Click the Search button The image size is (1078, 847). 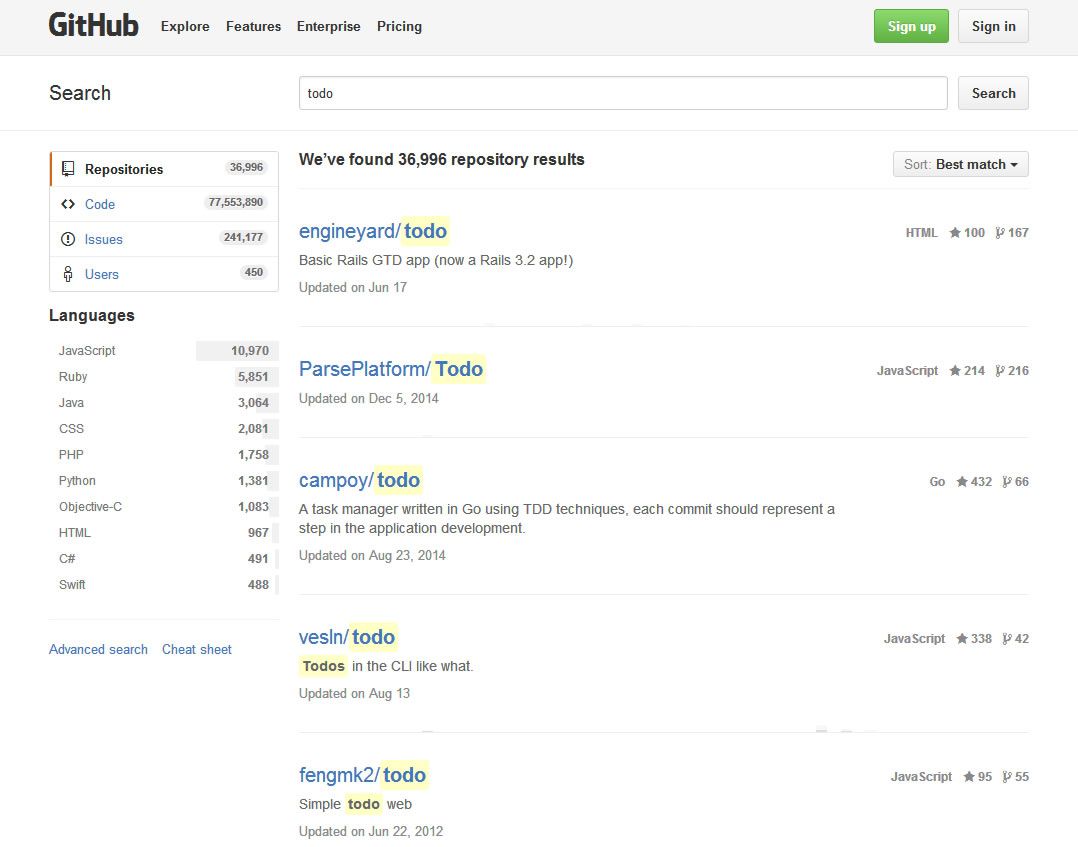click(993, 93)
